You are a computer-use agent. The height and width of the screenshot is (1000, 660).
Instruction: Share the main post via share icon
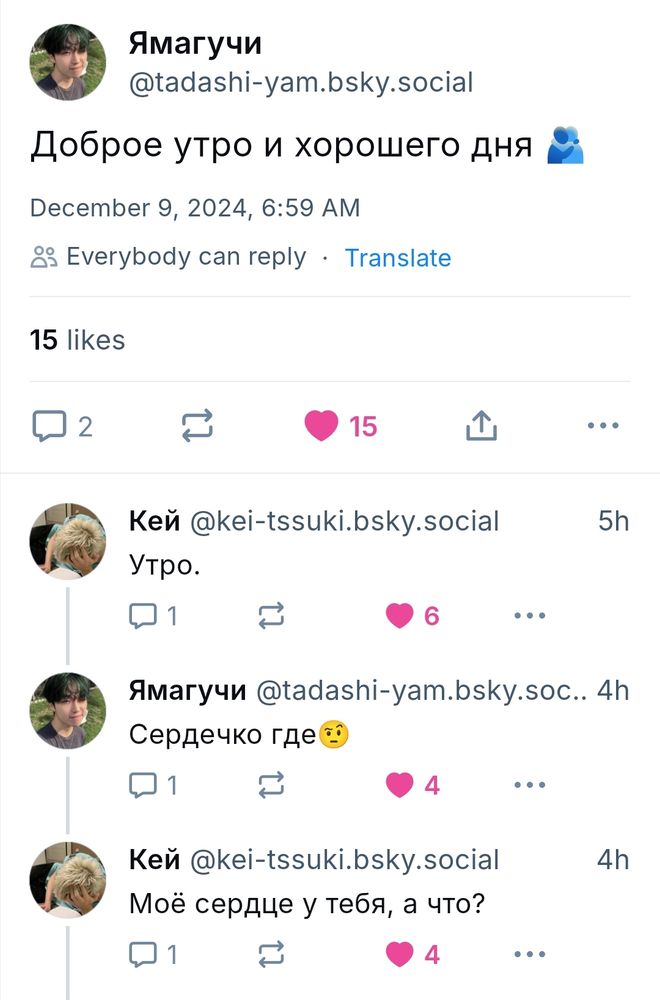click(x=481, y=427)
